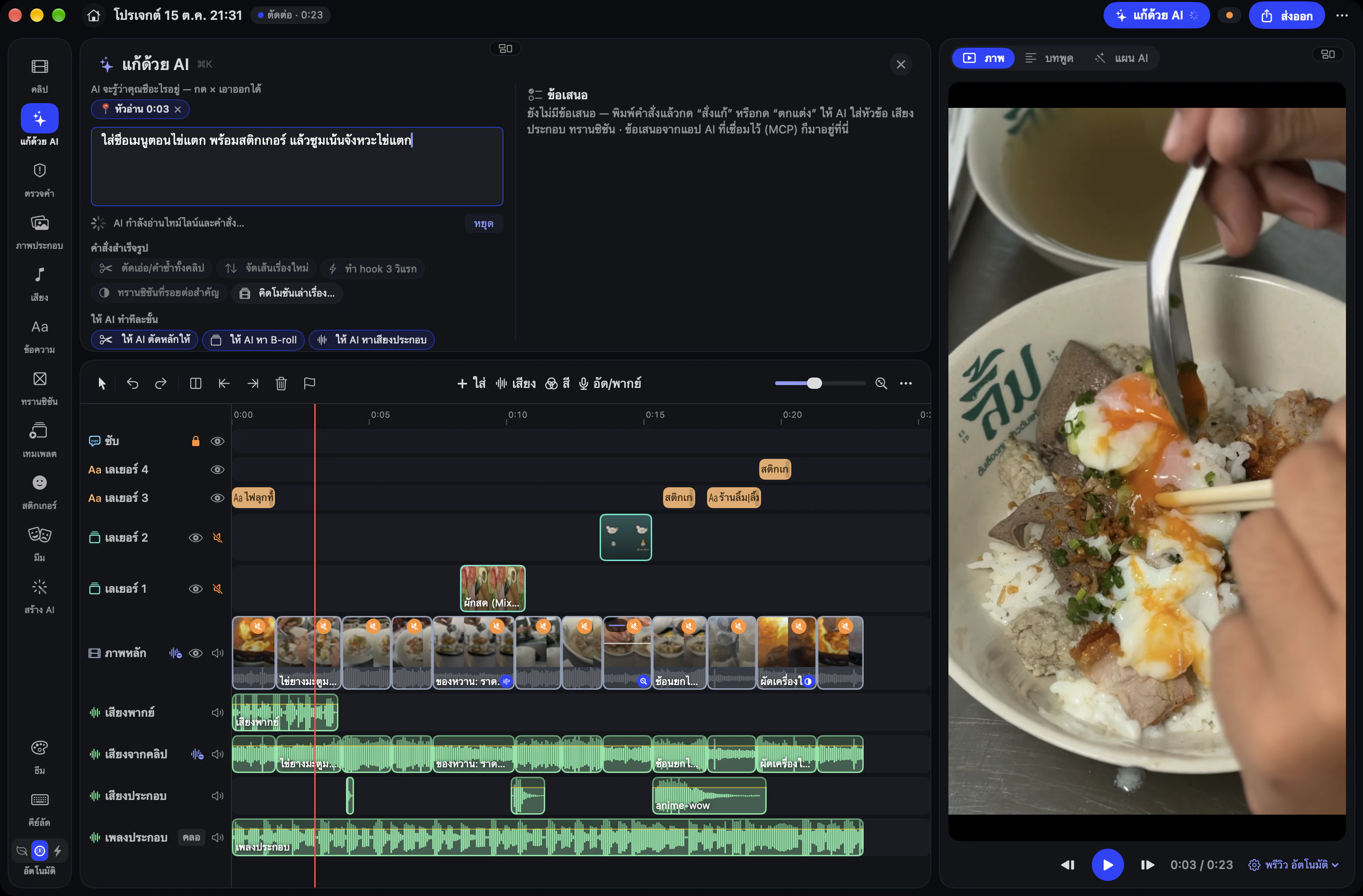Image resolution: width=1363 pixels, height=896 pixels.
Task: Open the ทรานซิชัน sidebar panel
Action: pos(39,389)
